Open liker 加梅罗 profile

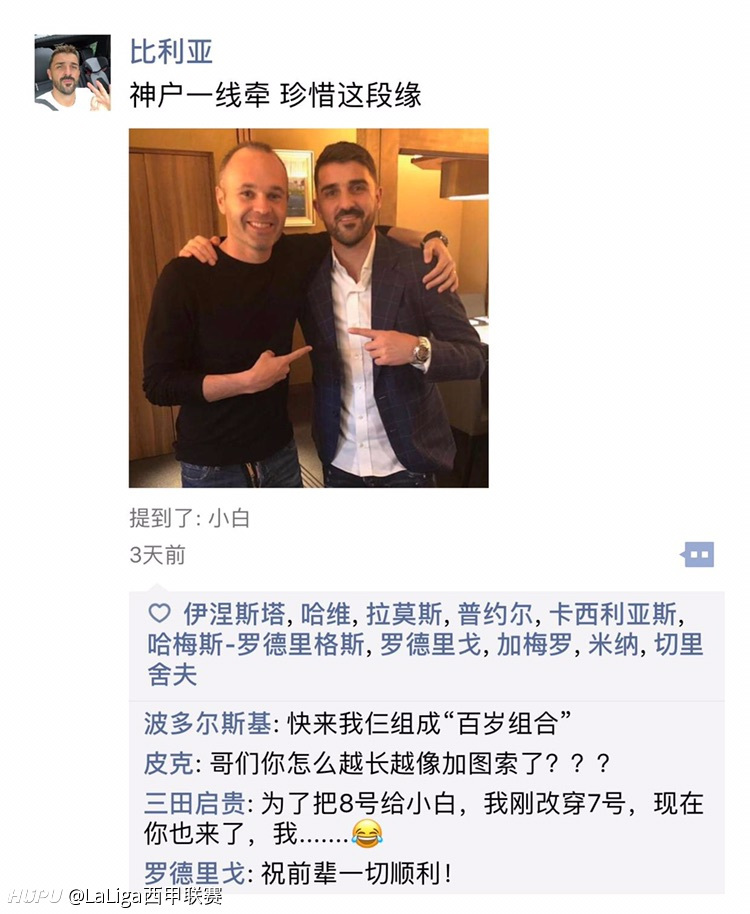click(534, 645)
